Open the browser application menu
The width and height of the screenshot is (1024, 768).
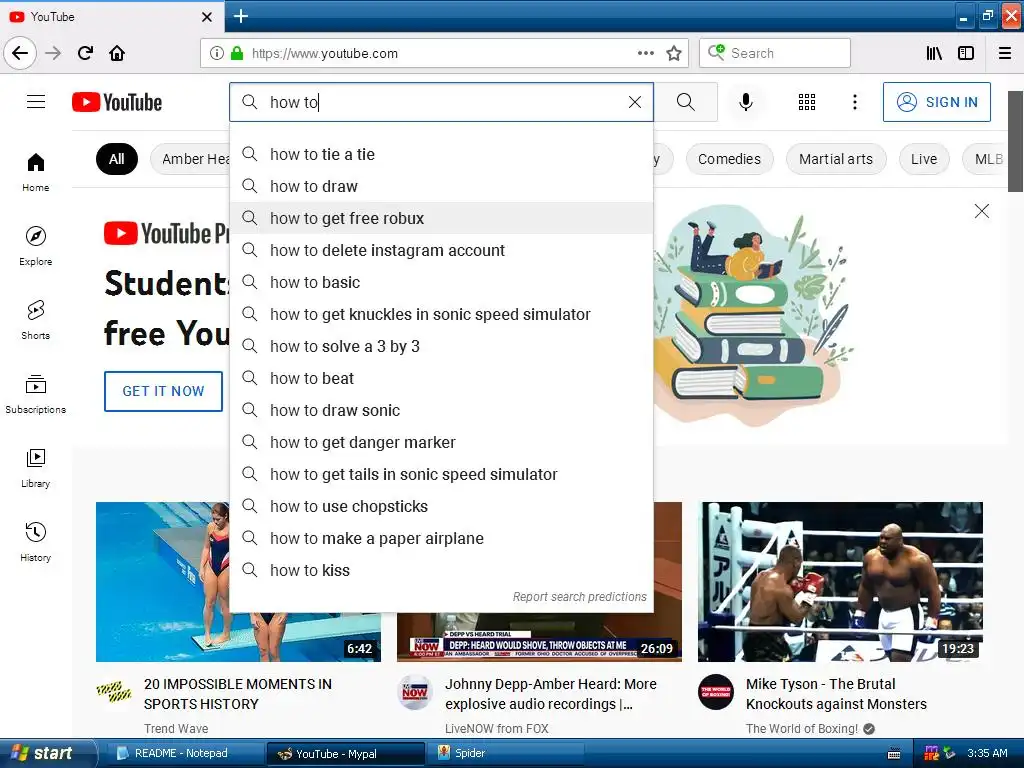1005,53
